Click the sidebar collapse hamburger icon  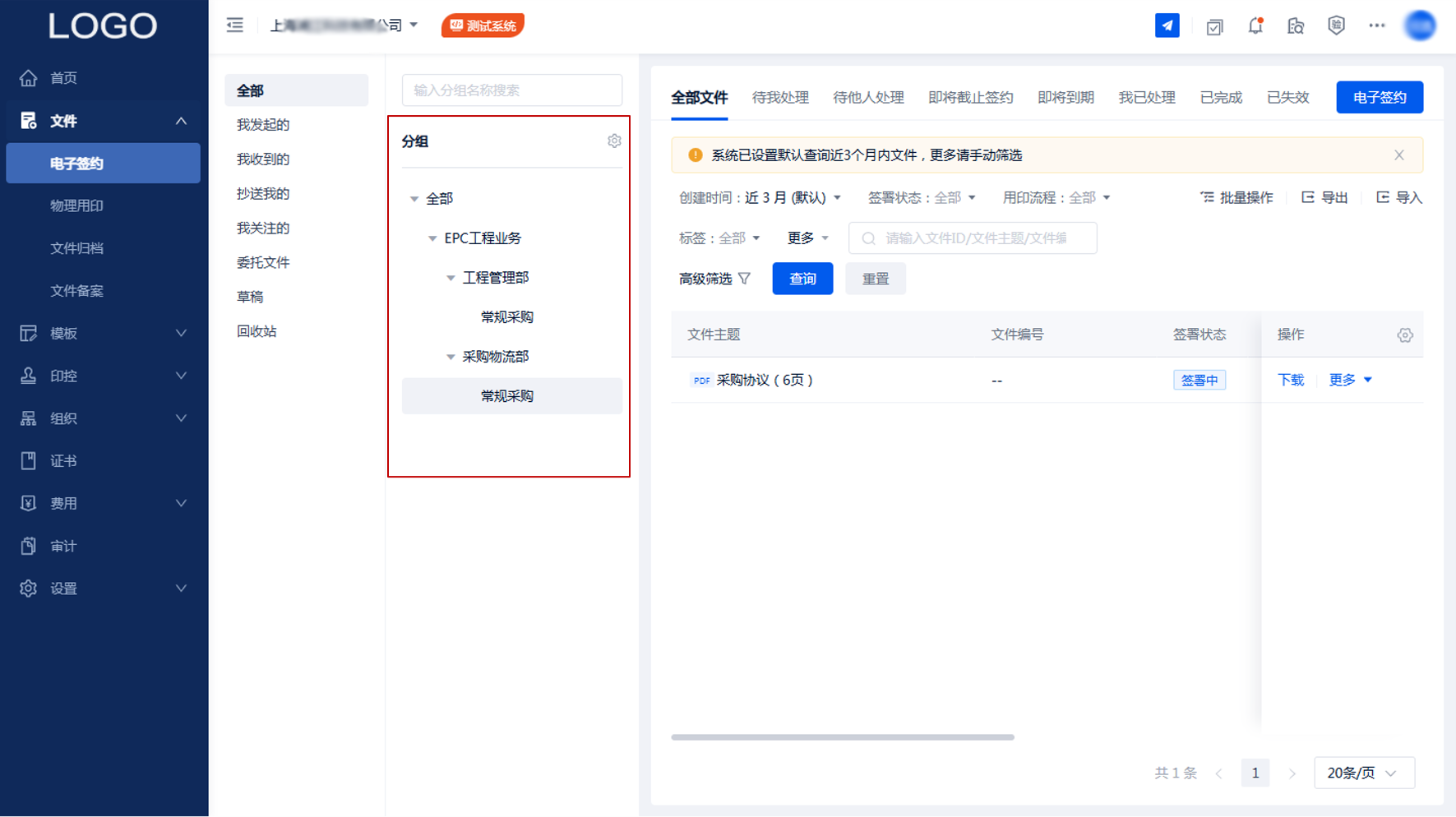coord(235,25)
